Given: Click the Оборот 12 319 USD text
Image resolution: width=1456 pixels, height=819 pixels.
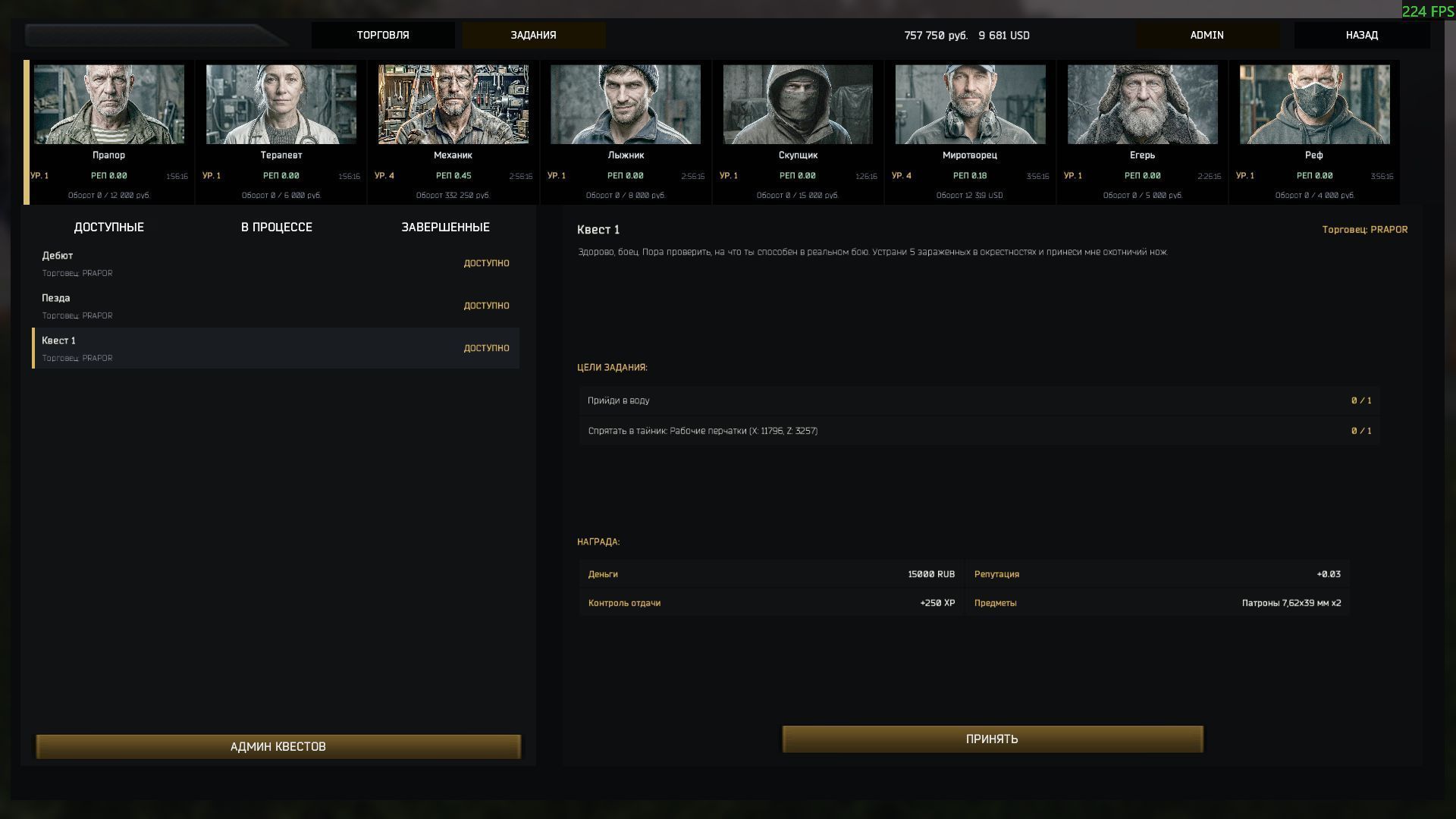Looking at the screenshot, I should pos(969,196).
